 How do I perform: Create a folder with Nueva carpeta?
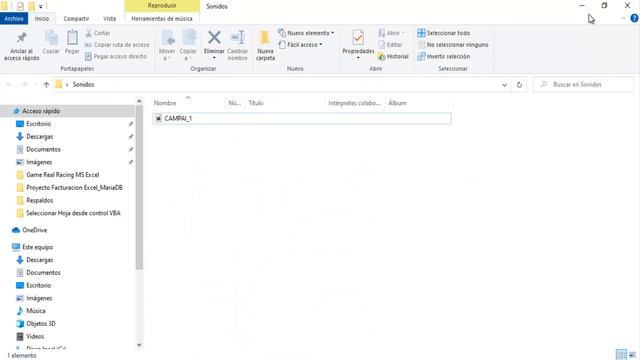click(265, 46)
